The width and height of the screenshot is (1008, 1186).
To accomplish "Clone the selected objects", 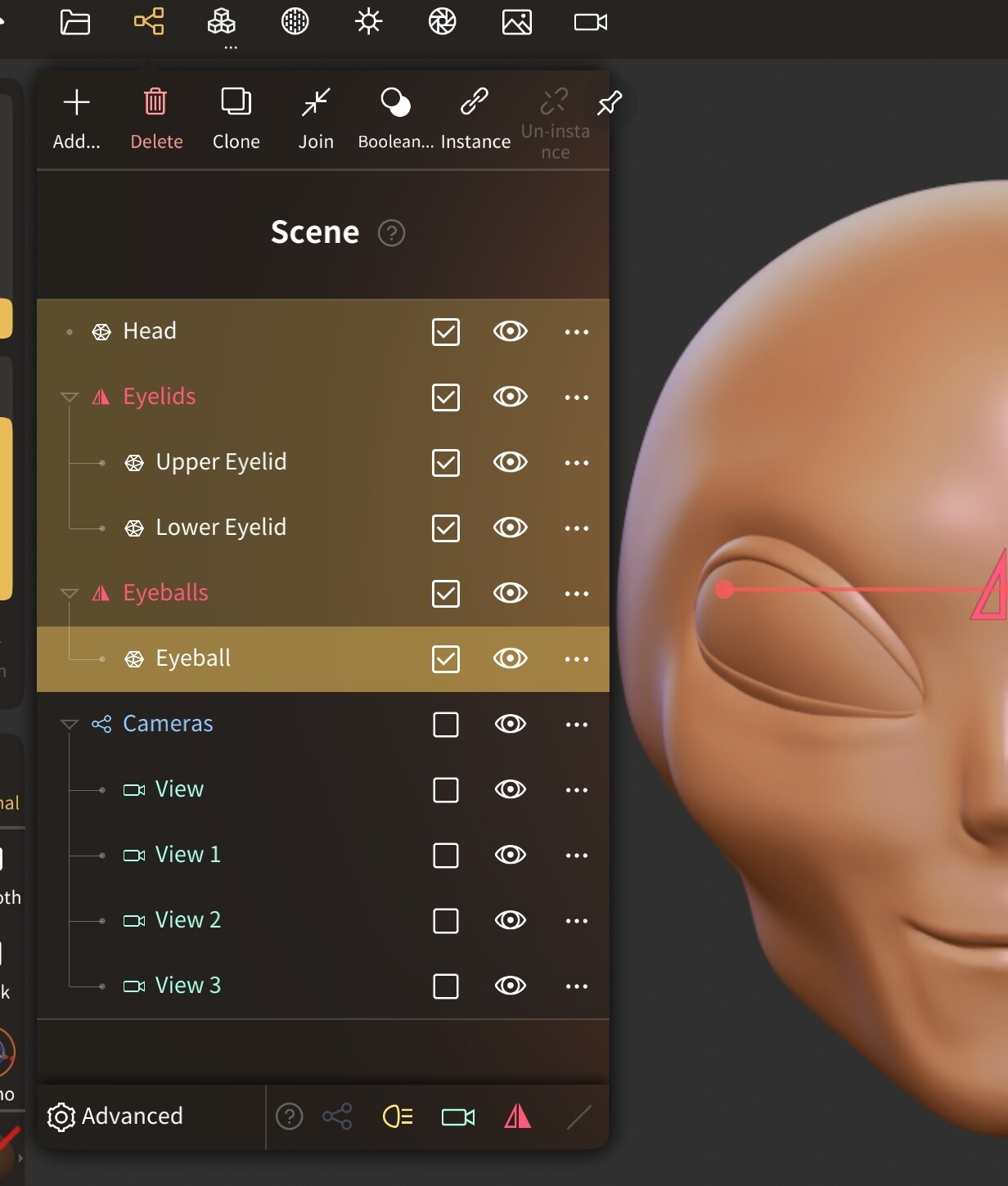I will point(236,120).
